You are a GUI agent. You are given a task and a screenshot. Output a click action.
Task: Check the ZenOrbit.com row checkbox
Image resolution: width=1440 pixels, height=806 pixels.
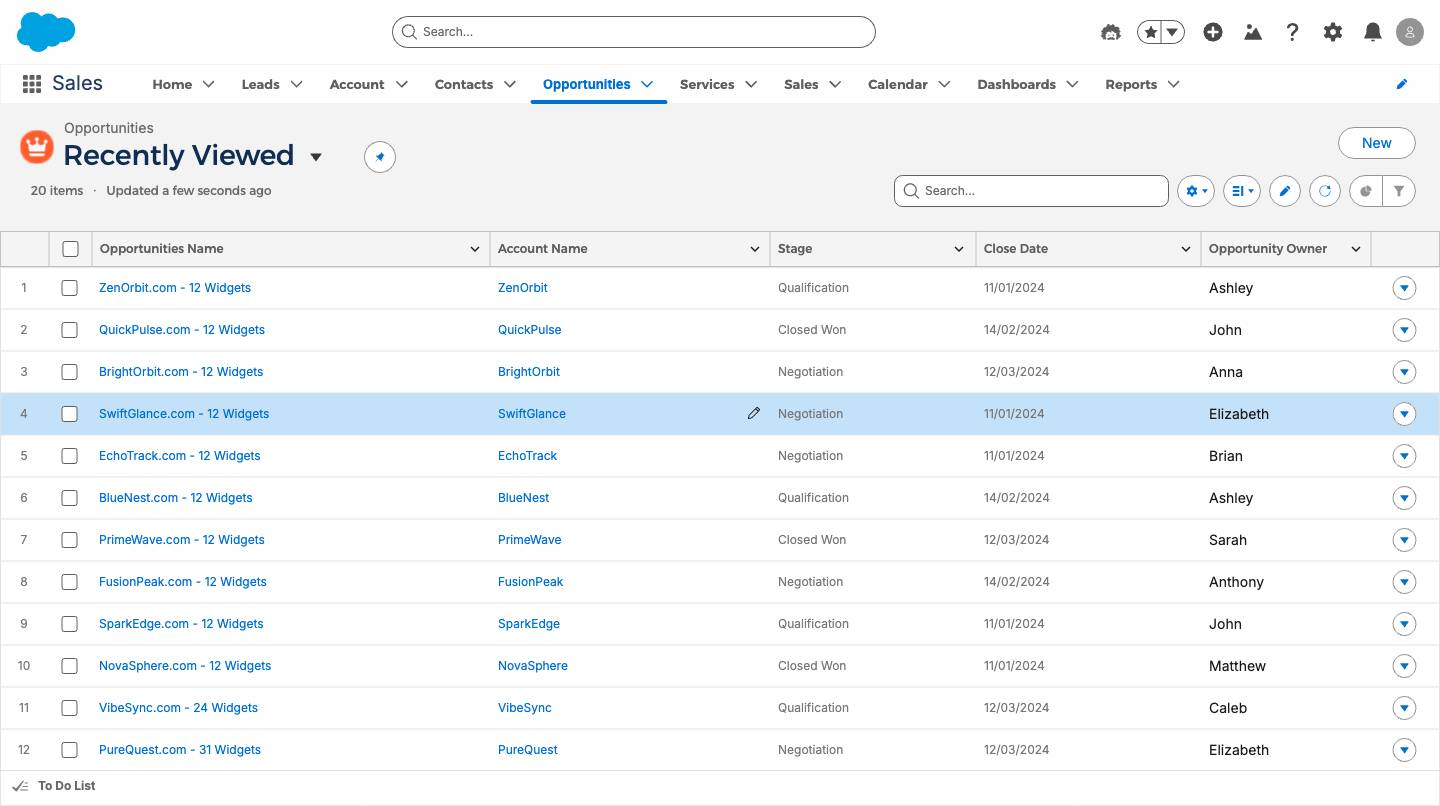click(x=69, y=288)
